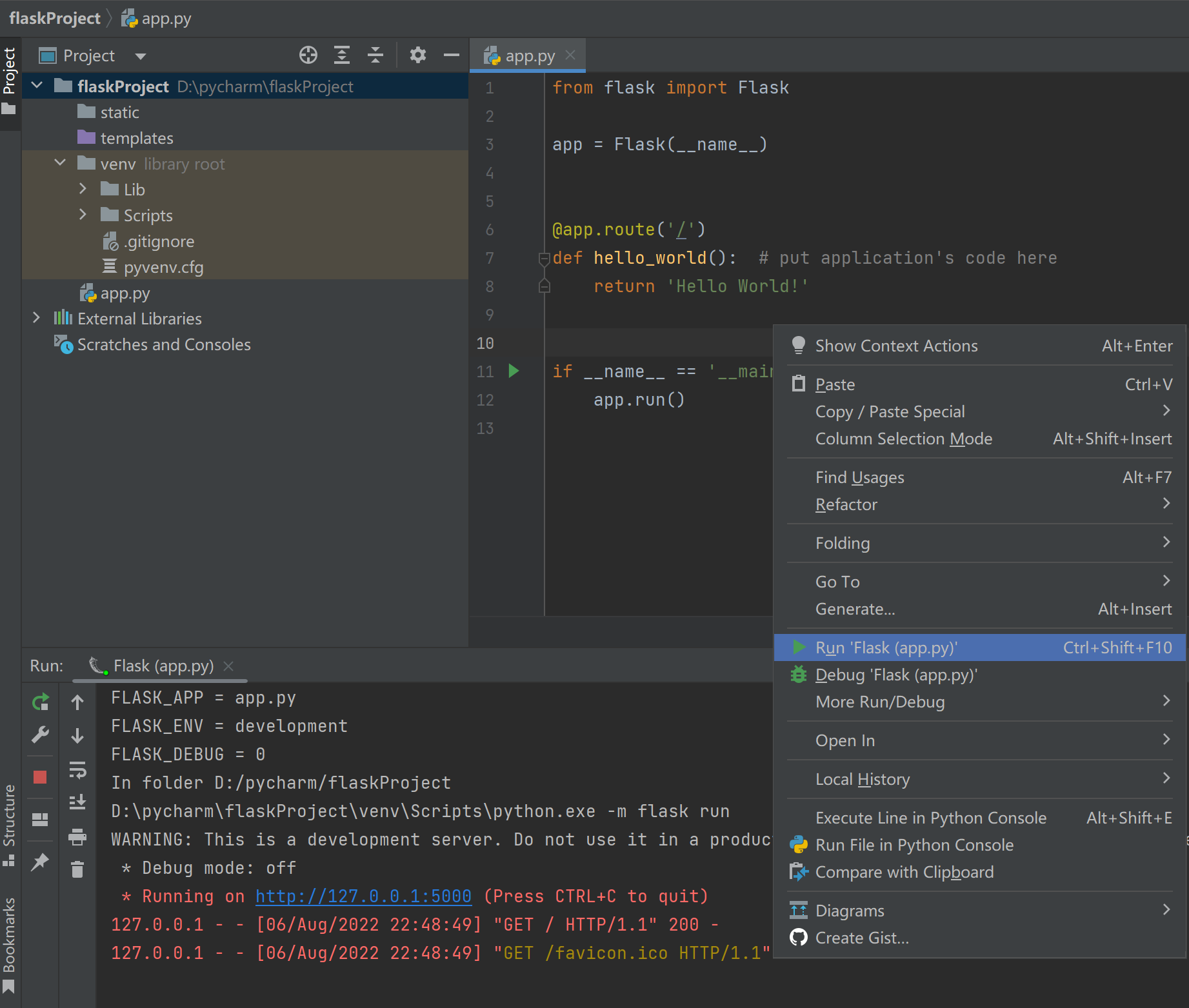
Task: Click green run gutter arrow on line 11
Action: [514, 371]
